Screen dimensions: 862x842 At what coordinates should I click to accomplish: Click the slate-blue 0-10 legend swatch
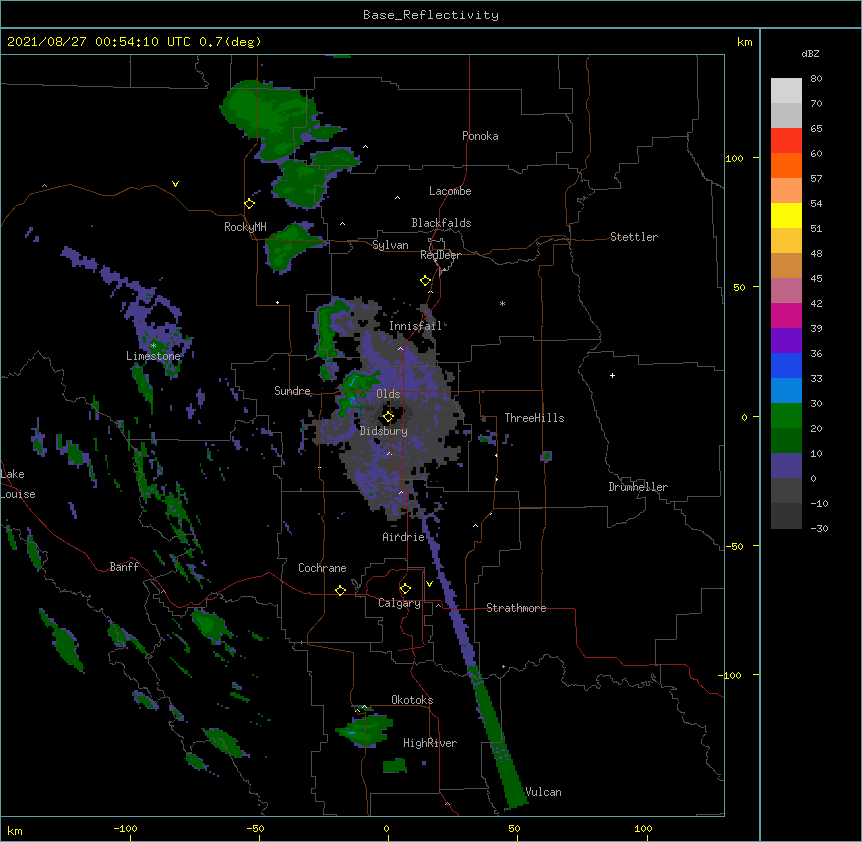click(x=786, y=466)
